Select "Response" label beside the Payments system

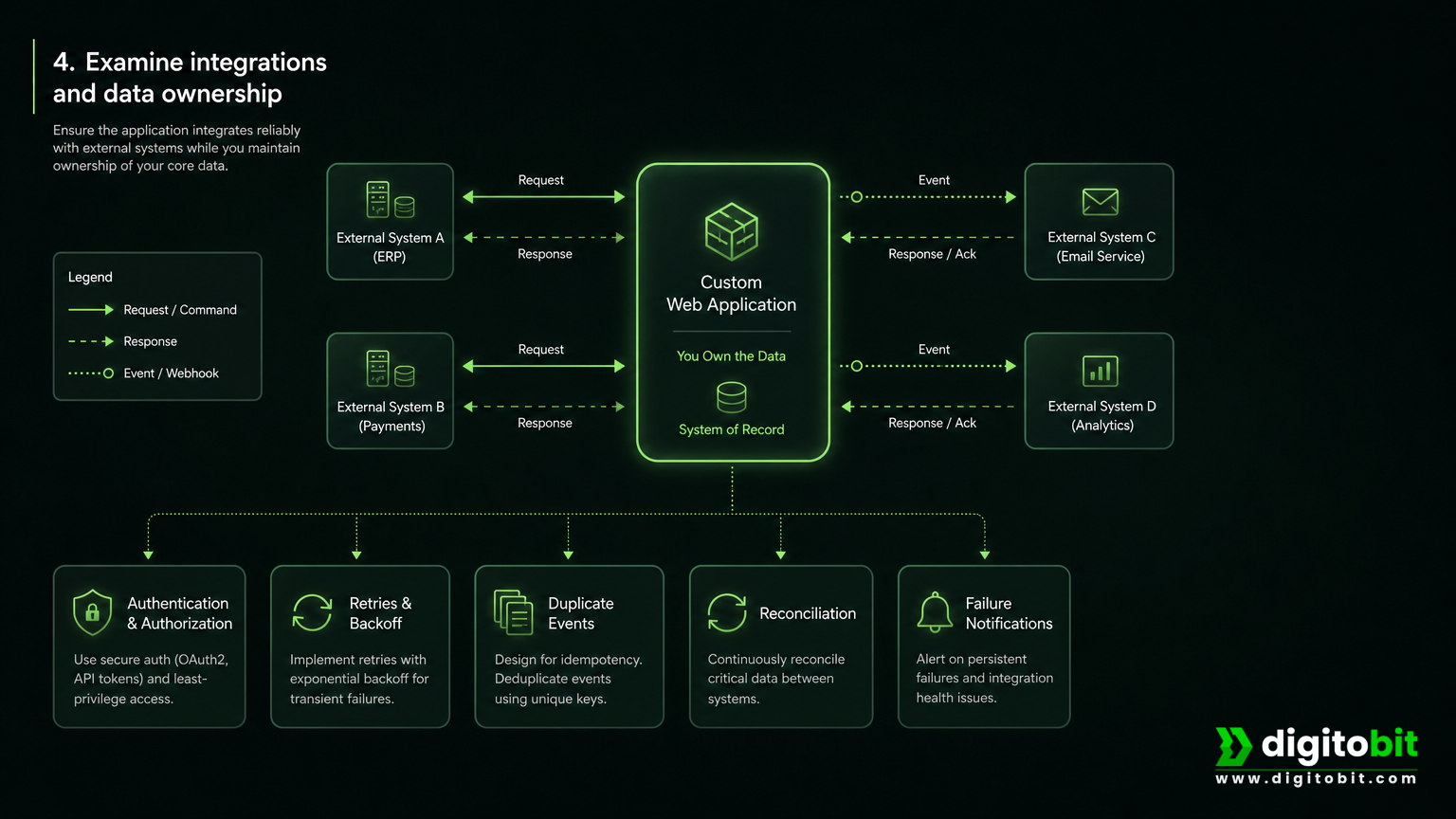coord(545,423)
